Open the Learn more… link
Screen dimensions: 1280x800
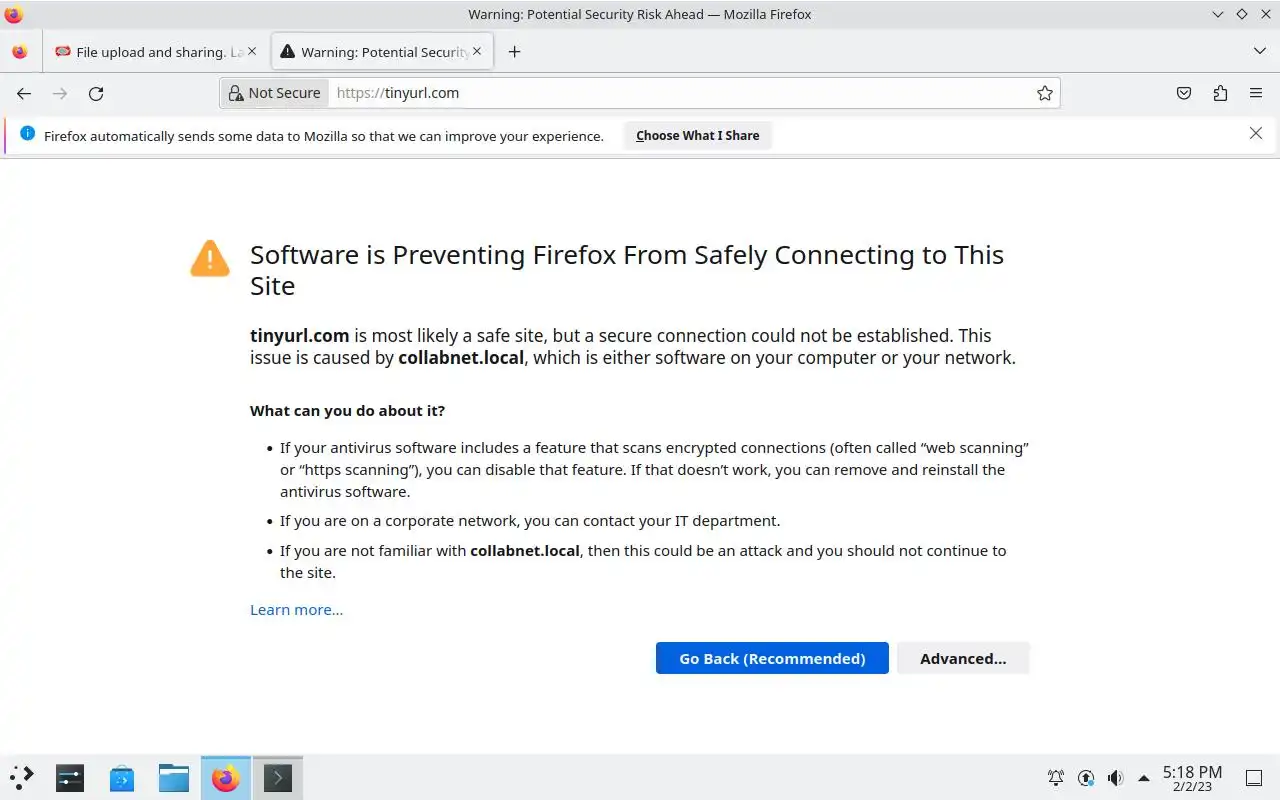click(296, 610)
